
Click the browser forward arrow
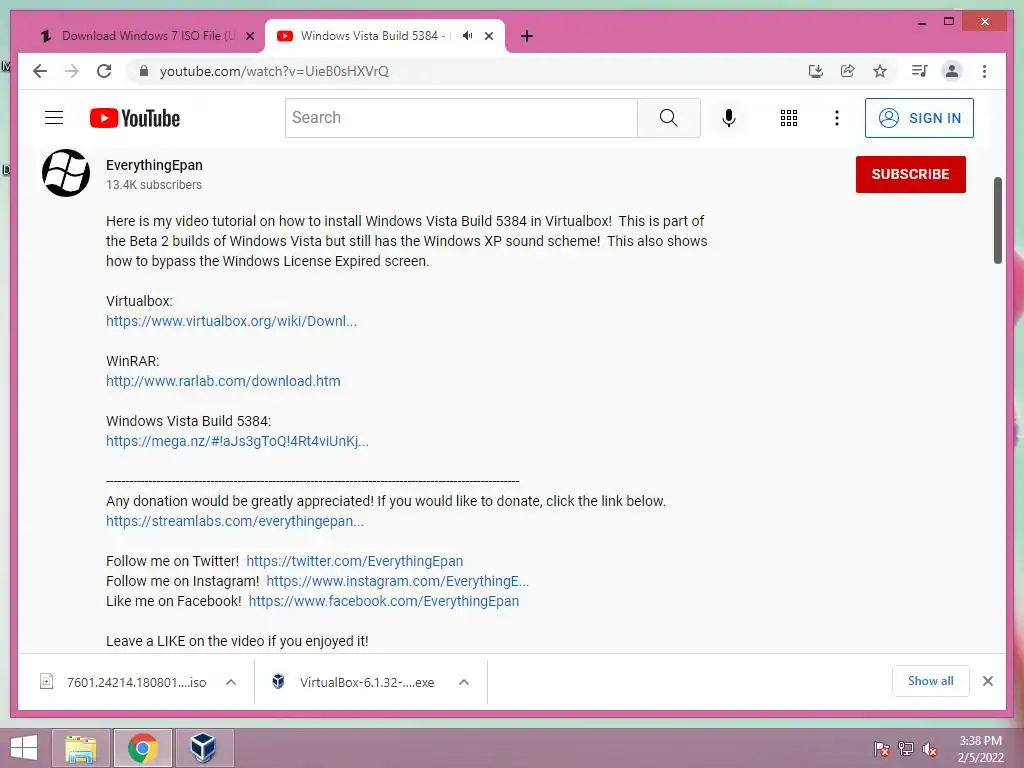[72, 71]
